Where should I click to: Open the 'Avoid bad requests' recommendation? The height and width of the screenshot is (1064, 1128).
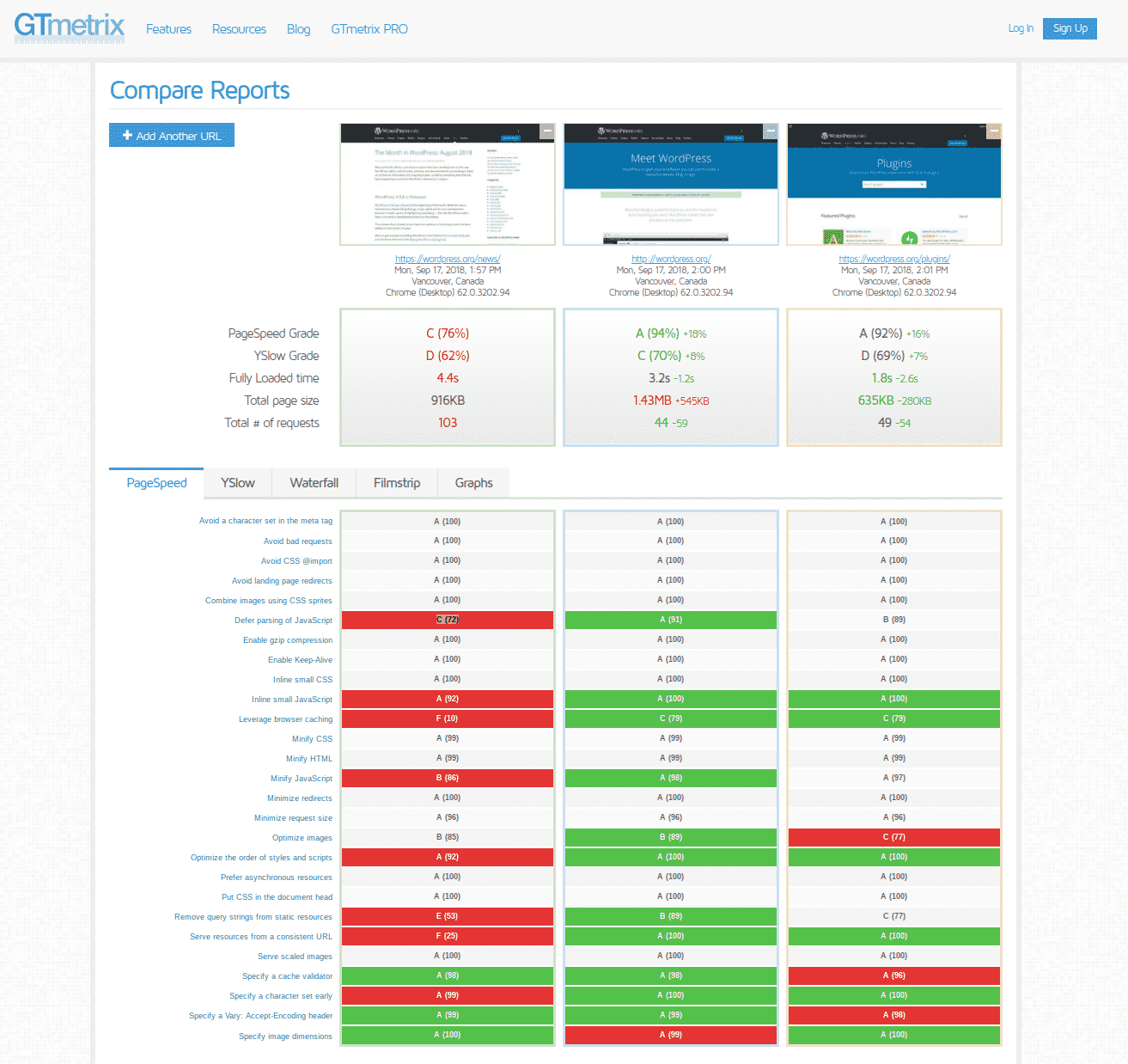click(x=297, y=541)
